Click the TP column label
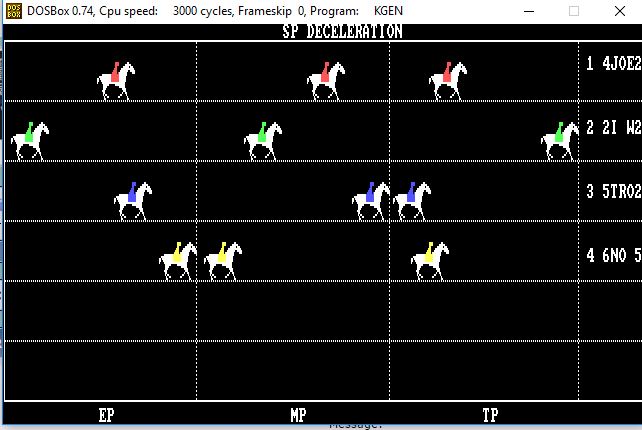This screenshot has height=430, width=642. [491, 415]
